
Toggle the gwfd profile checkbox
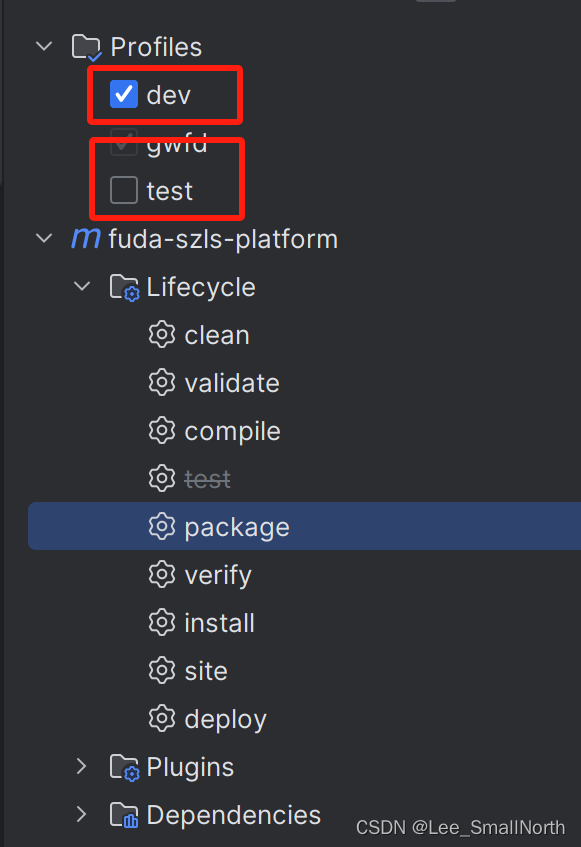click(123, 143)
